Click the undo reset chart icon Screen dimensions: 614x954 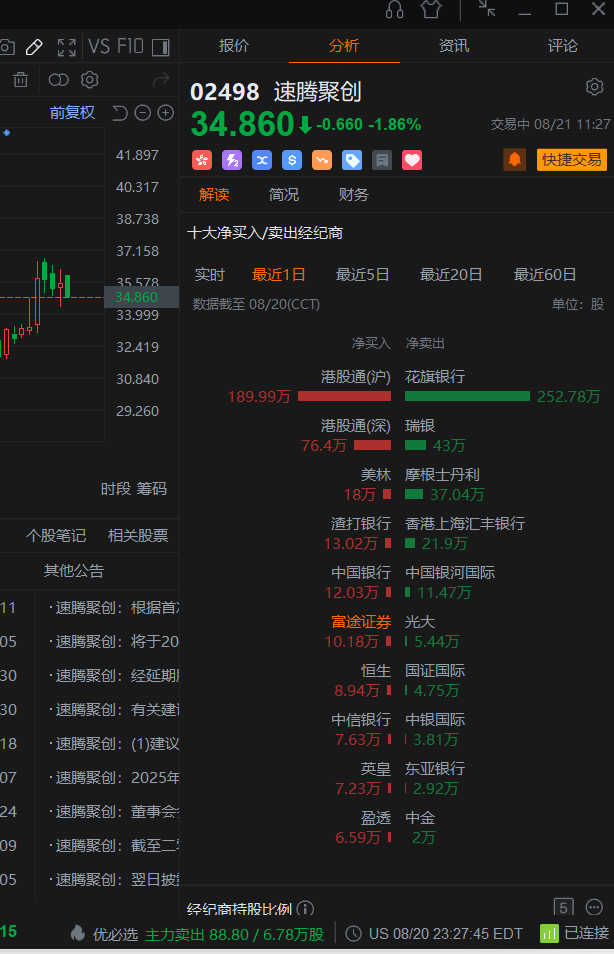(x=120, y=113)
